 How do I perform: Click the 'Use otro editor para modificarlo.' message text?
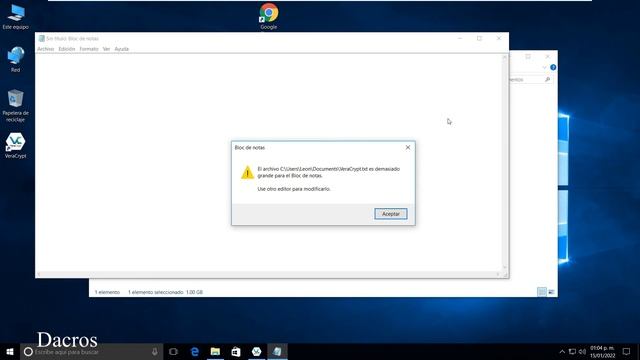(294, 189)
